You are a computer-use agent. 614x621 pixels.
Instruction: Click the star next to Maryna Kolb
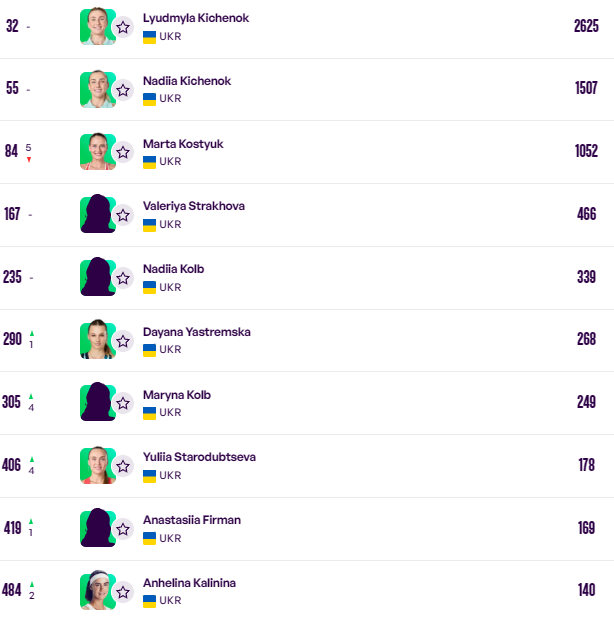123,403
